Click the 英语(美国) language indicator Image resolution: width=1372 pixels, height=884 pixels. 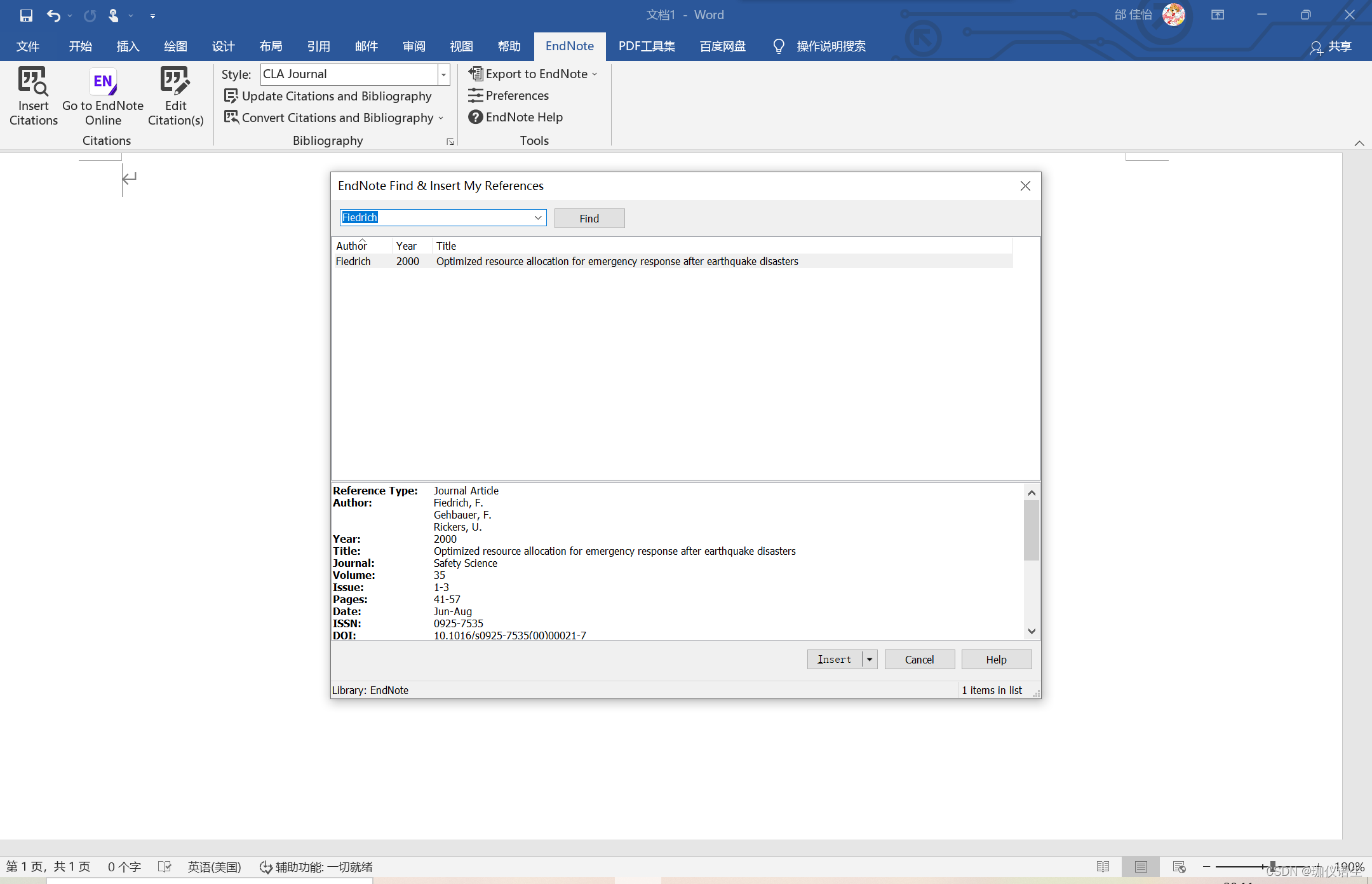click(x=214, y=867)
